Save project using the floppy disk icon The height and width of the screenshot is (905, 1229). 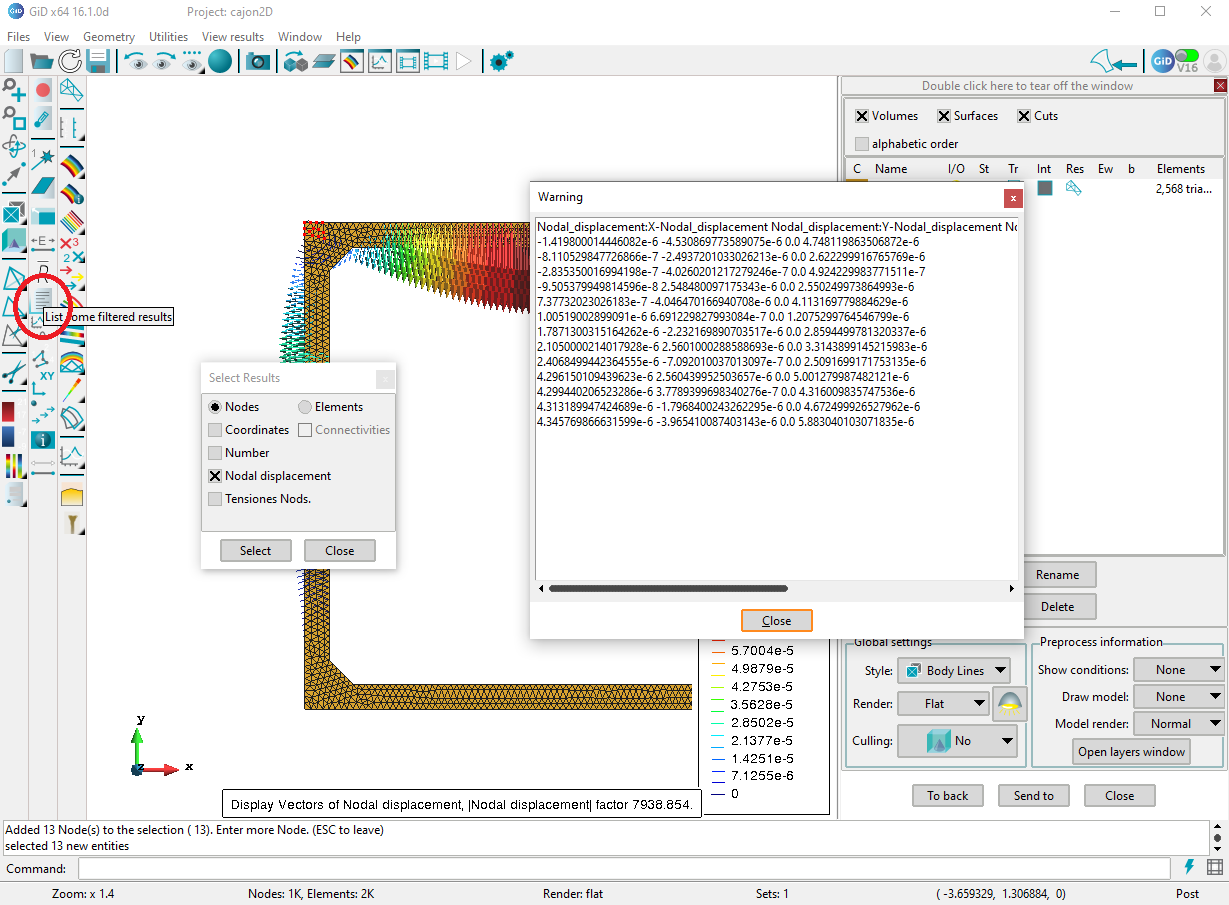98,62
